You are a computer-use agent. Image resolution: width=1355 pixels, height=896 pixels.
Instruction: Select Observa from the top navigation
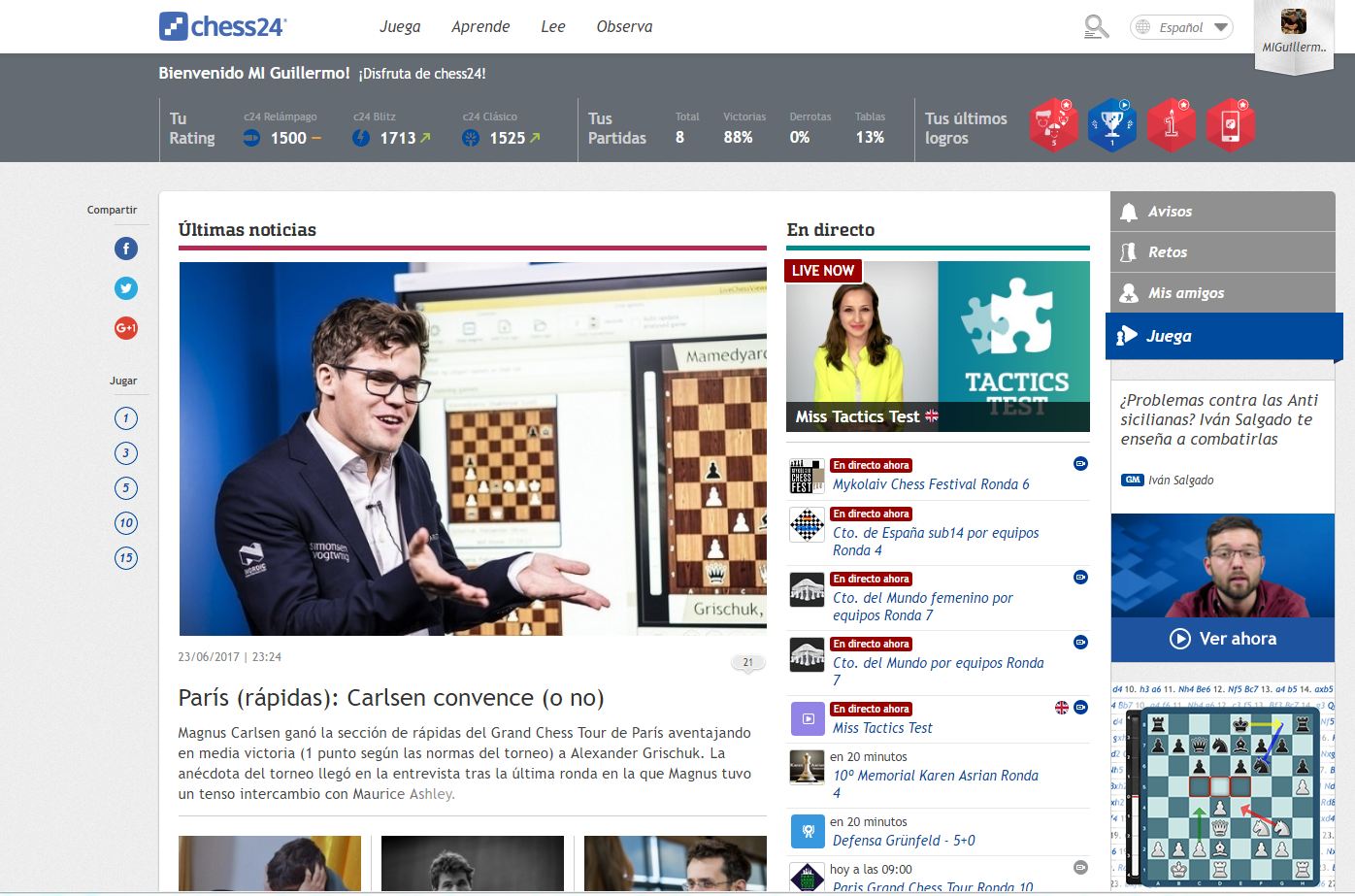pos(624,27)
